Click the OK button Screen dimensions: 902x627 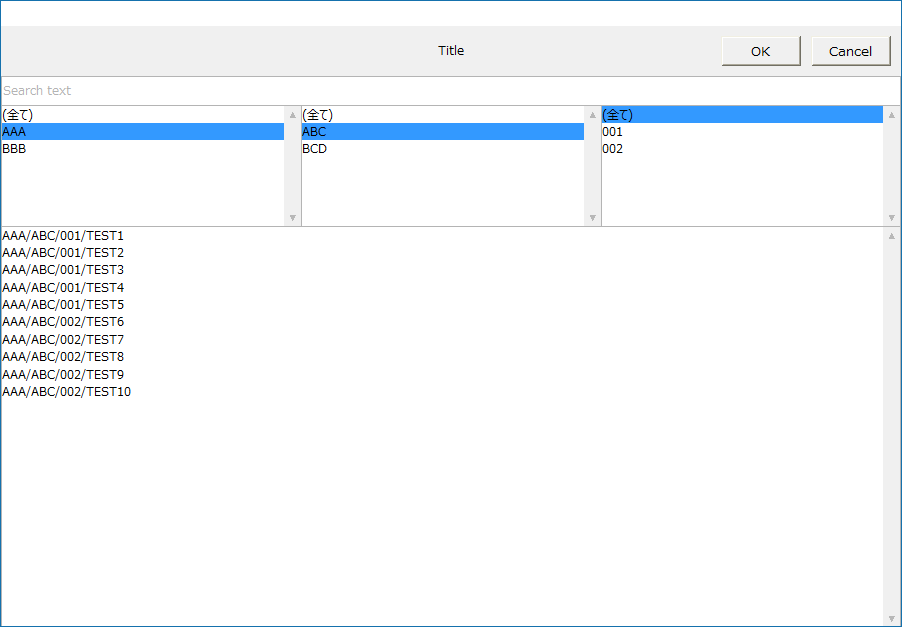[x=760, y=51]
